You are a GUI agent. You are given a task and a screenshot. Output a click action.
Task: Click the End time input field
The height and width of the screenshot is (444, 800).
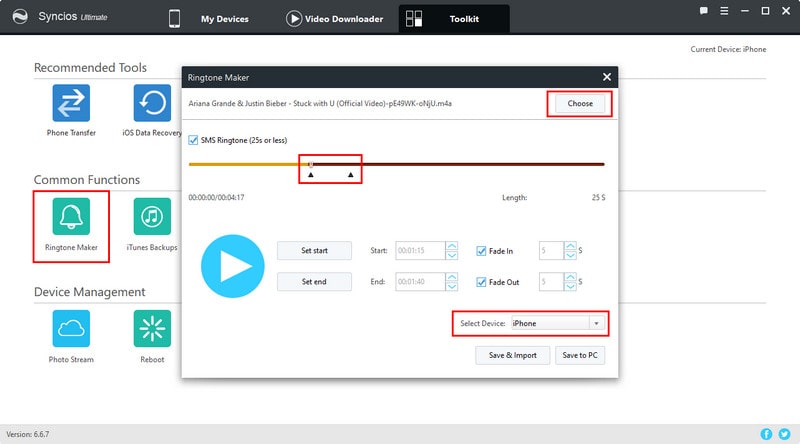tap(420, 282)
